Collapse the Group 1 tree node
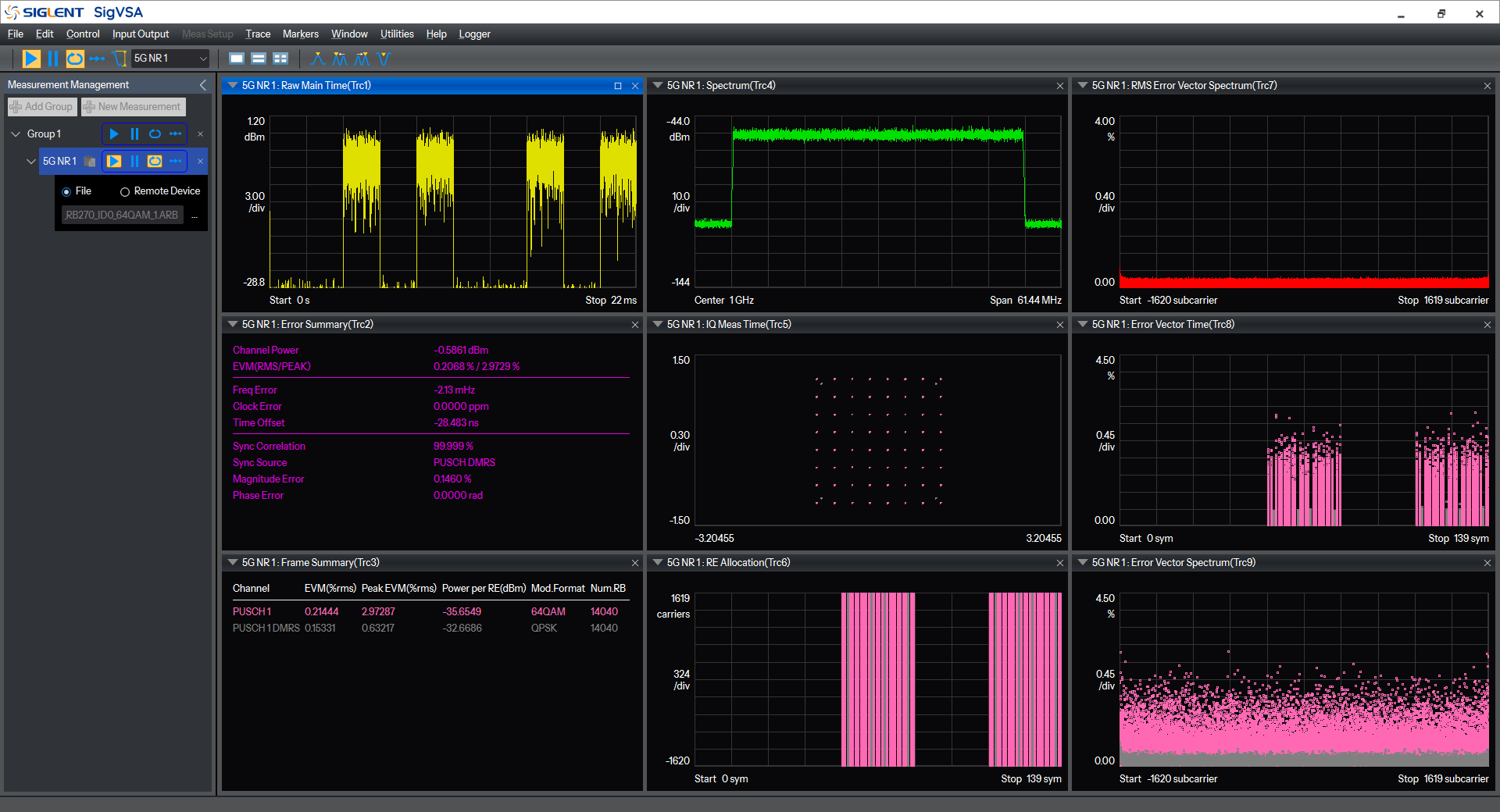Screen dimensions: 1500x812 click(x=16, y=134)
